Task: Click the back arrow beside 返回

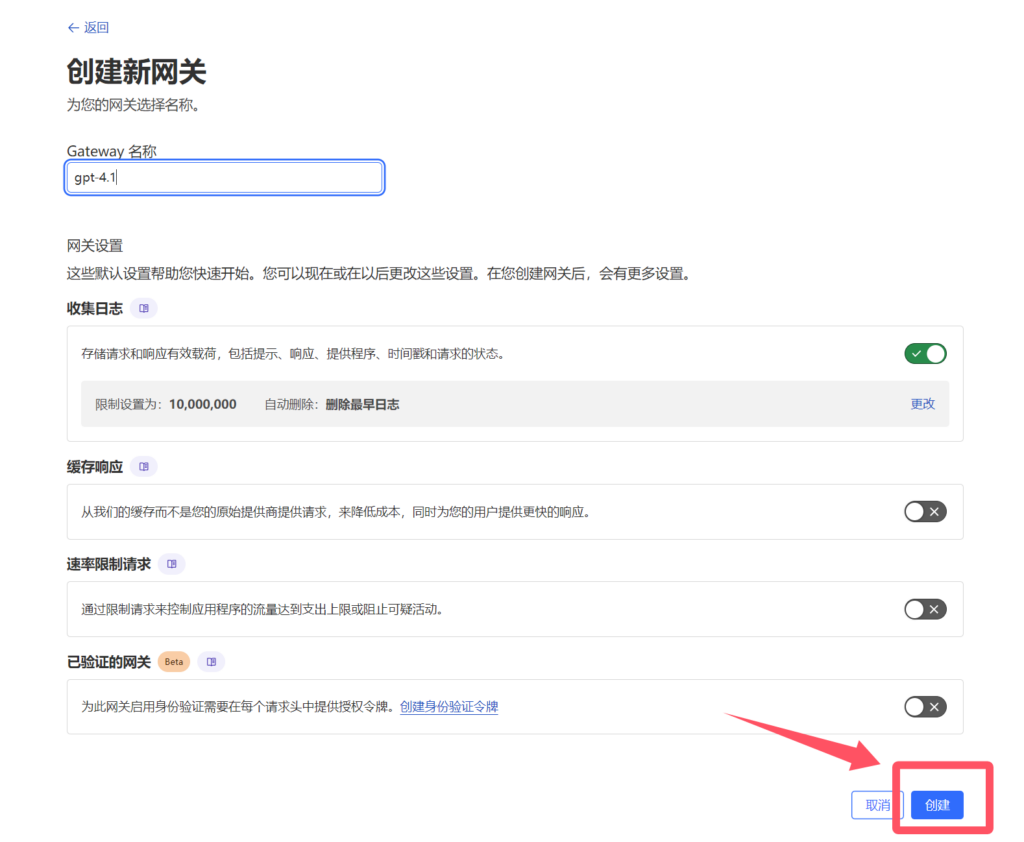Action: pyautogui.click(x=71, y=27)
